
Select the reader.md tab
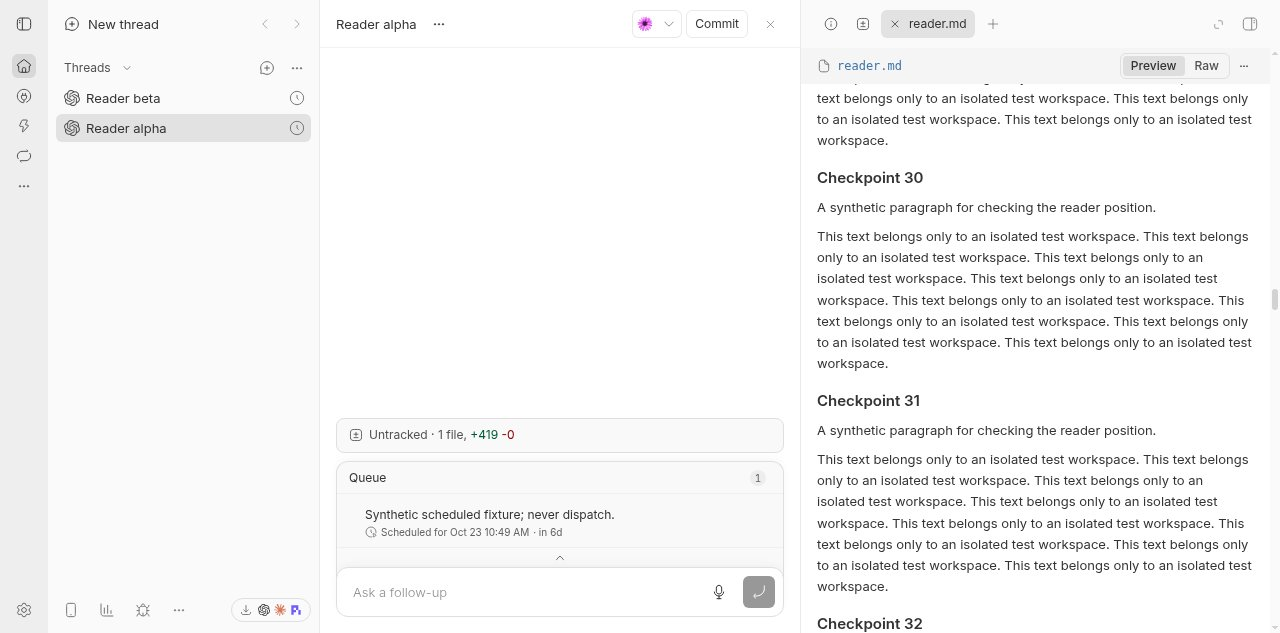[x=929, y=24]
